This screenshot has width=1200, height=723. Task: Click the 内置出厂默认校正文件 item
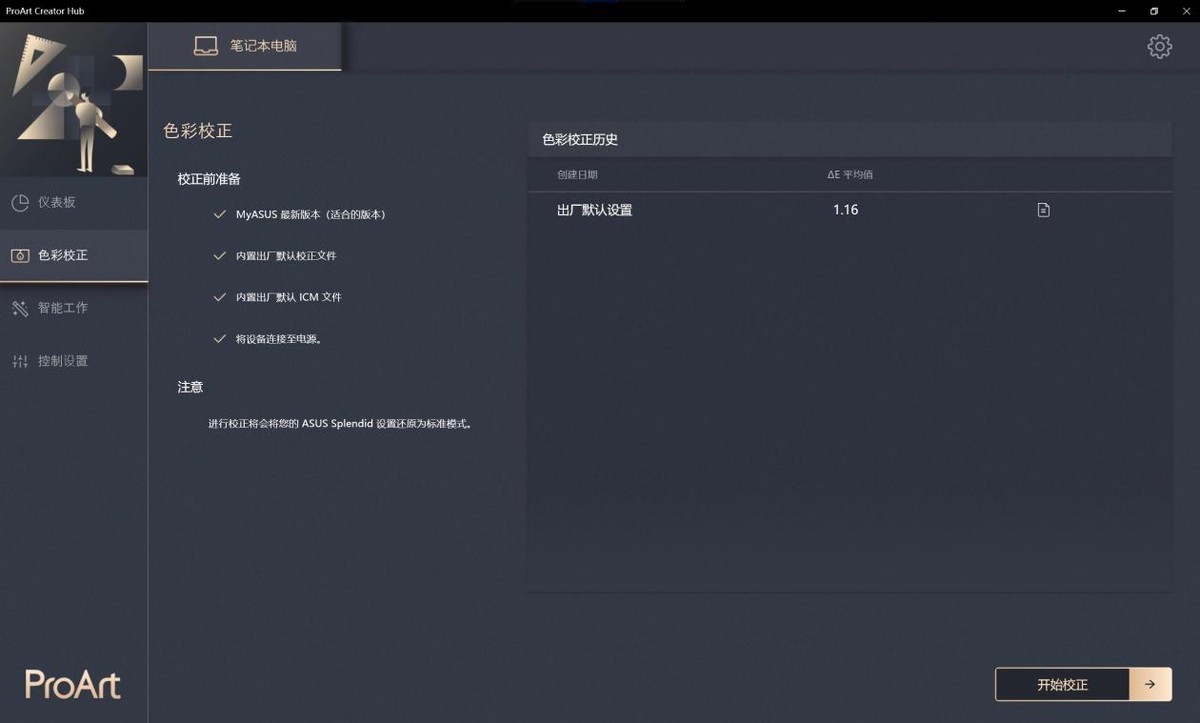pos(286,256)
